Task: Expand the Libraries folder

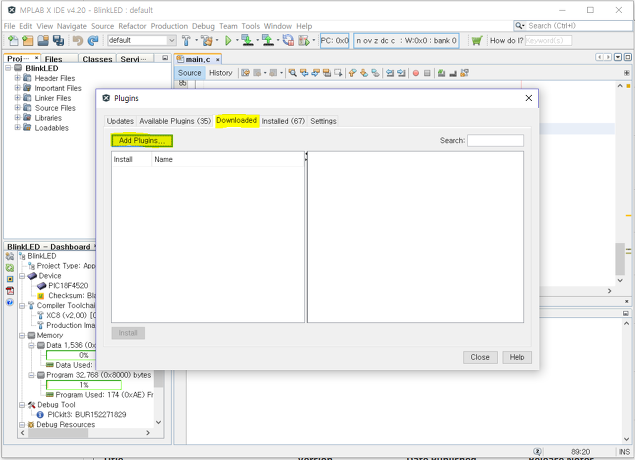Action: (x=17, y=117)
